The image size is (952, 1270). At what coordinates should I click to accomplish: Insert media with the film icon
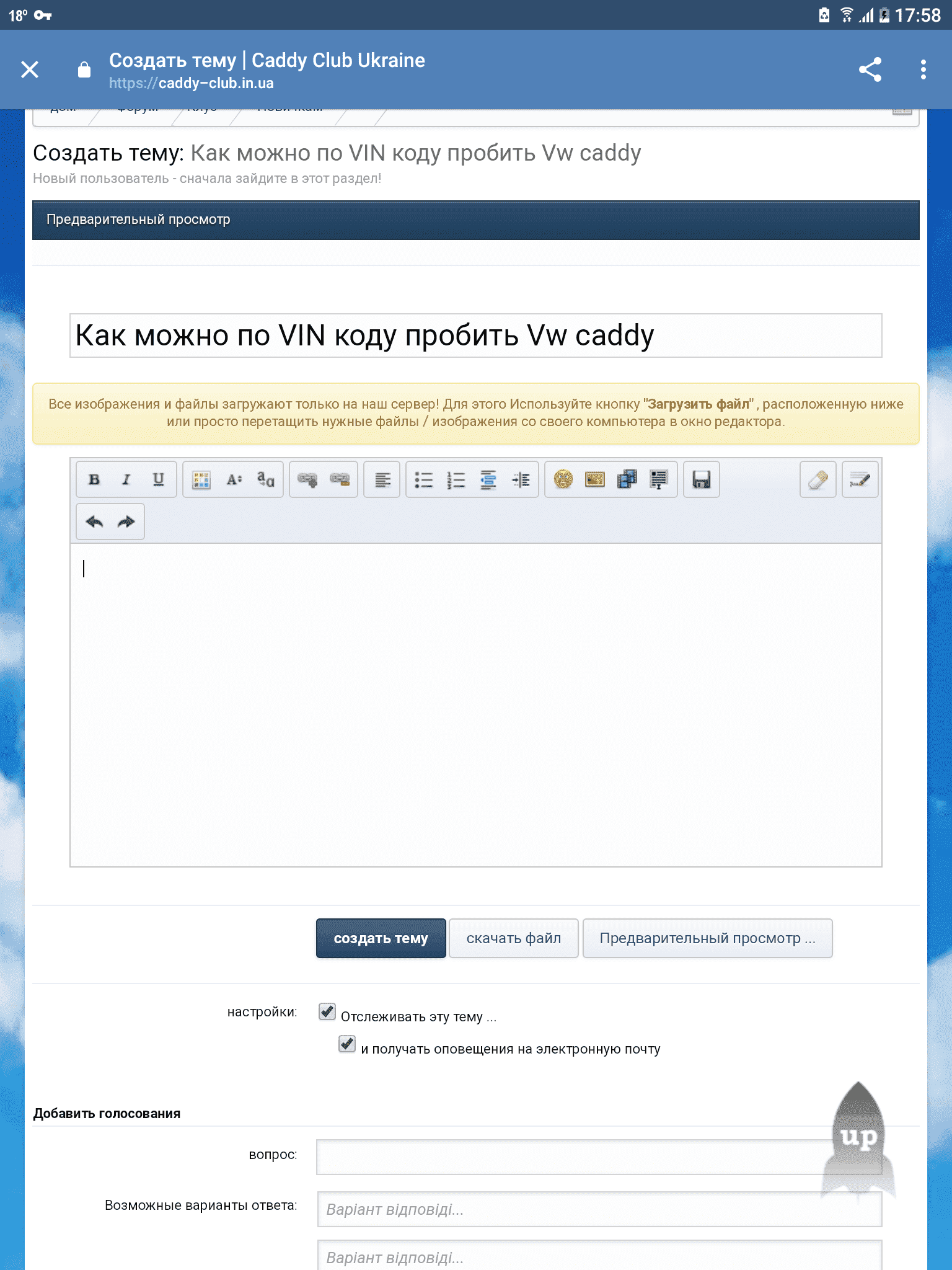[x=627, y=479]
